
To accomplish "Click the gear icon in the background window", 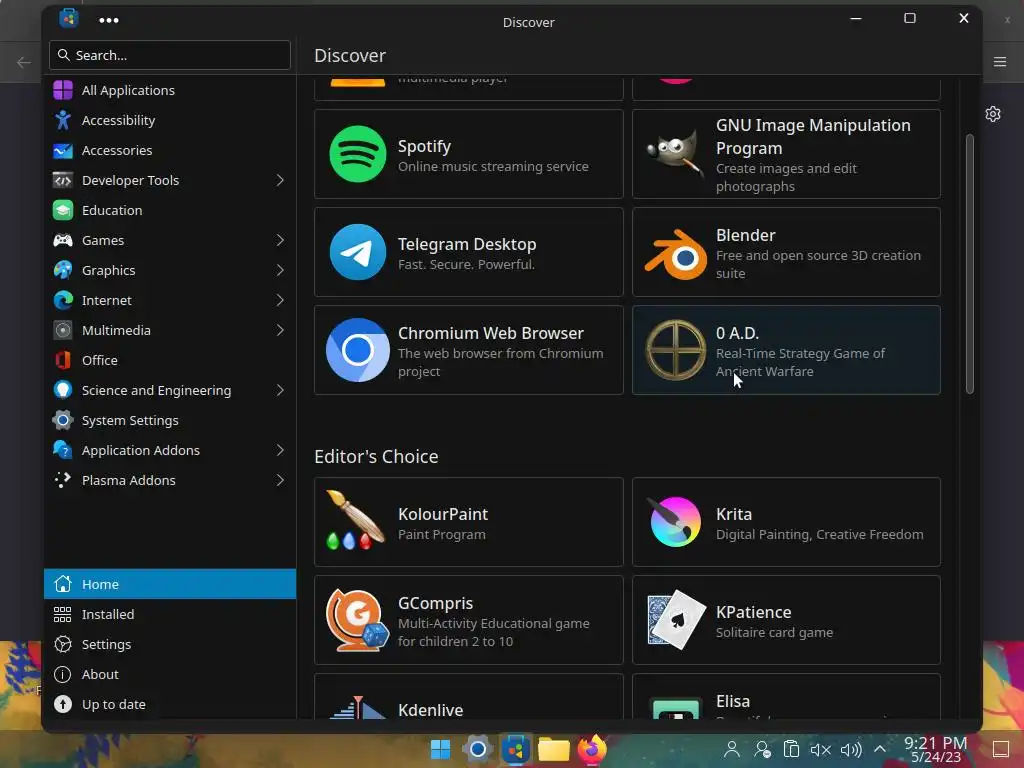I will coord(993,114).
